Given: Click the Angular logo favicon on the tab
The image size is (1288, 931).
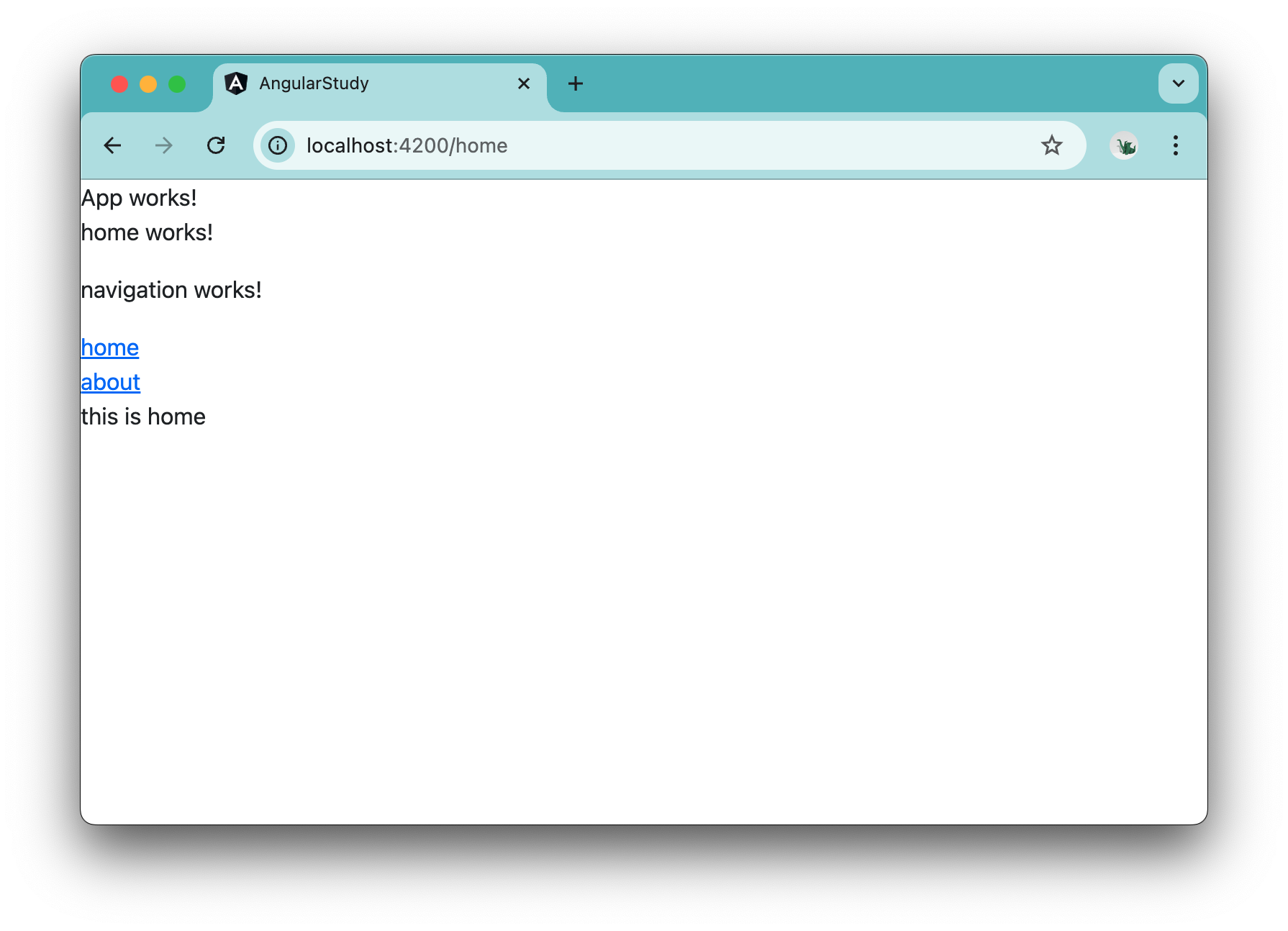Looking at the screenshot, I should tap(236, 83).
